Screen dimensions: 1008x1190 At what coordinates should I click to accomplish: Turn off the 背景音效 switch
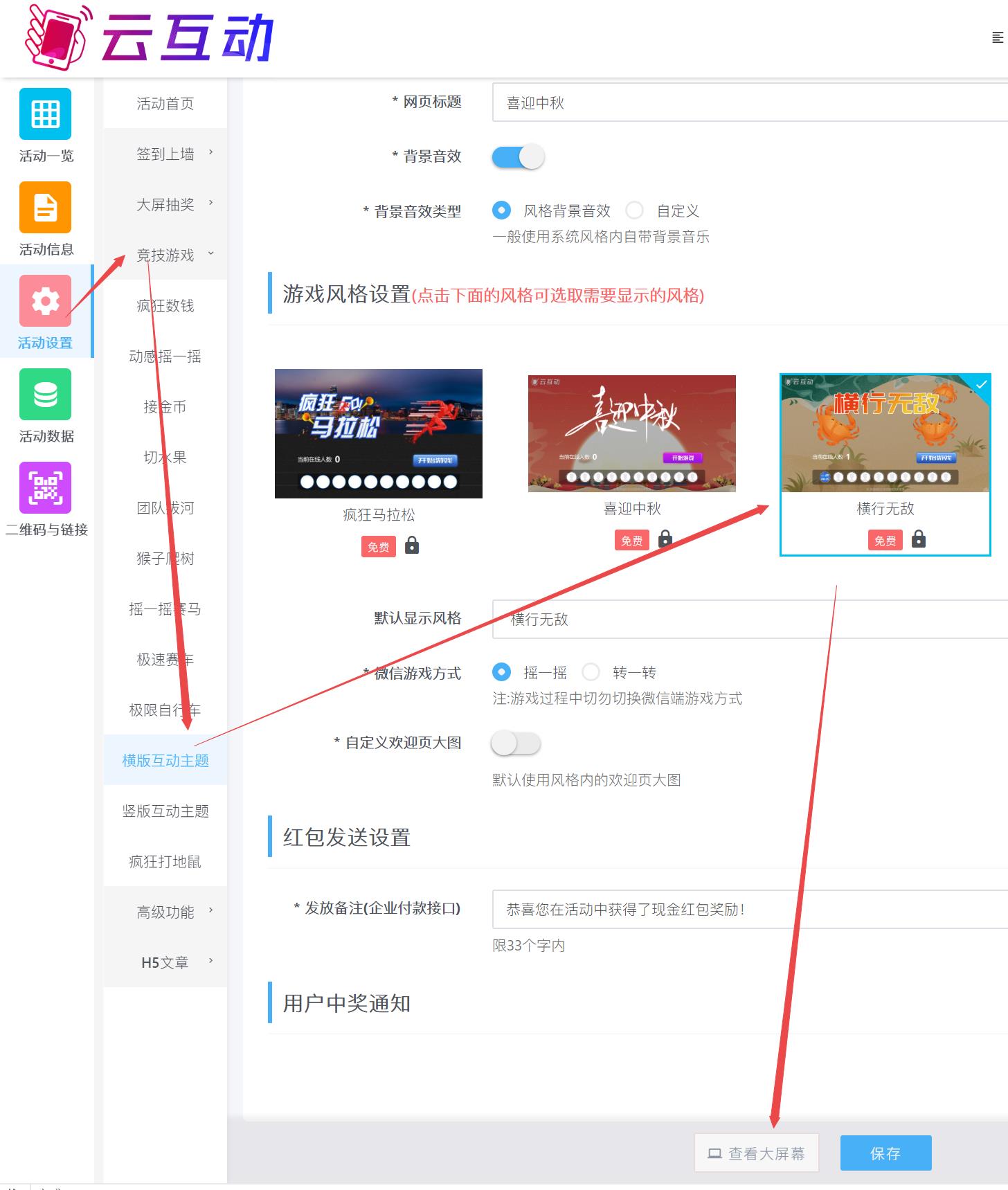[518, 157]
